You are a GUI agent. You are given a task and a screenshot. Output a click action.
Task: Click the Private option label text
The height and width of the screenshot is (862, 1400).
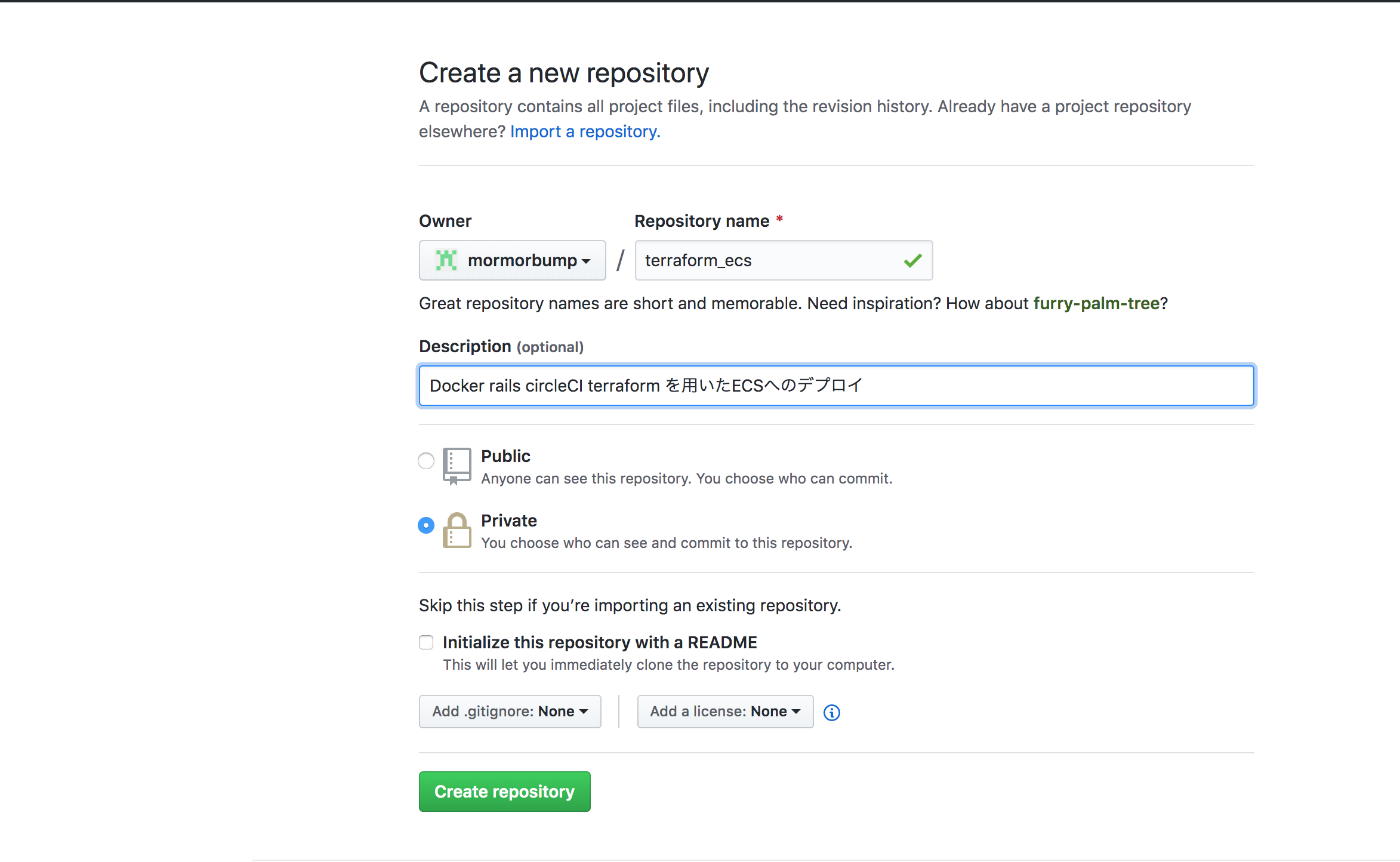click(x=508, y=521)
